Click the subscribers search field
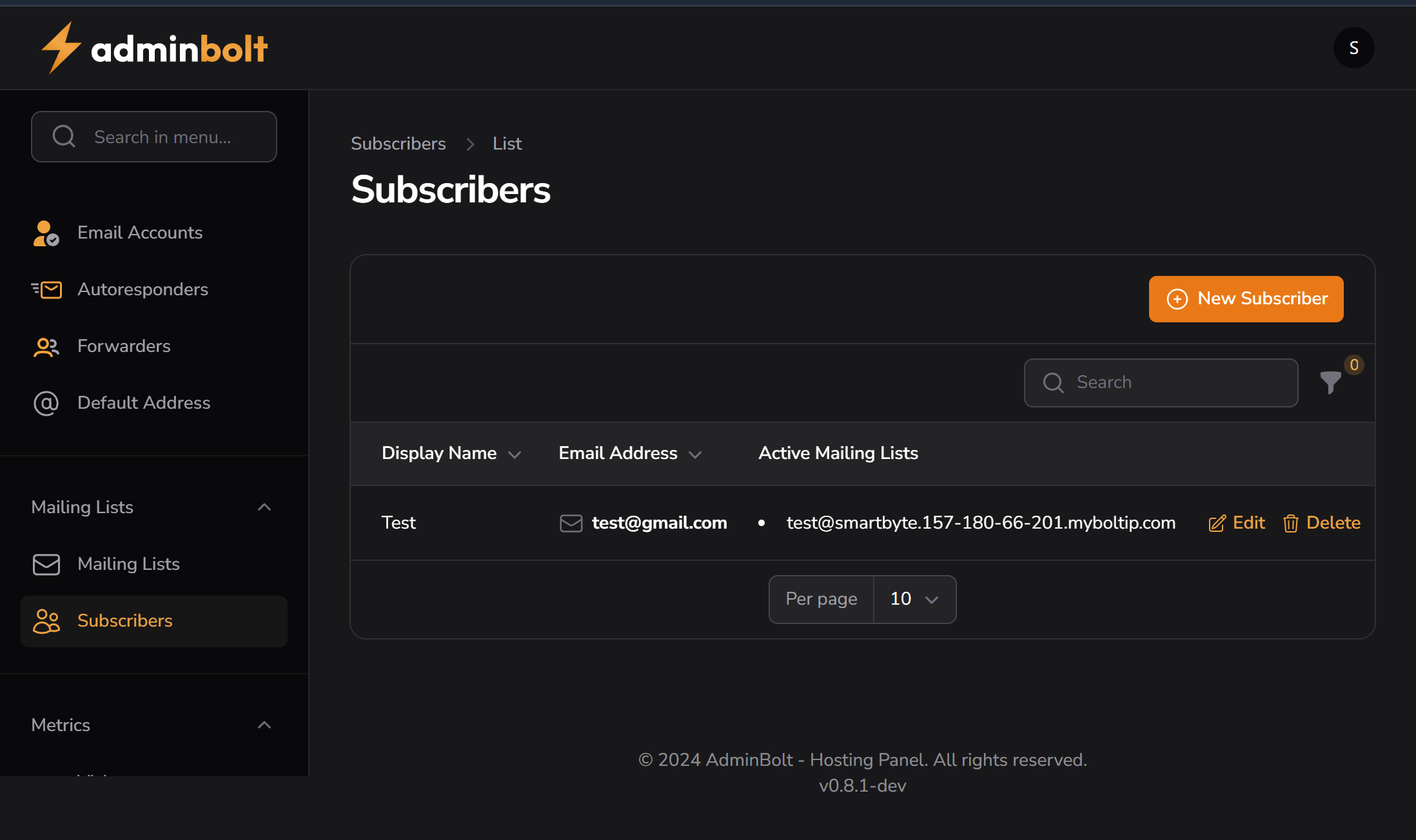 pyautogui.click(x=1161, y=382)
